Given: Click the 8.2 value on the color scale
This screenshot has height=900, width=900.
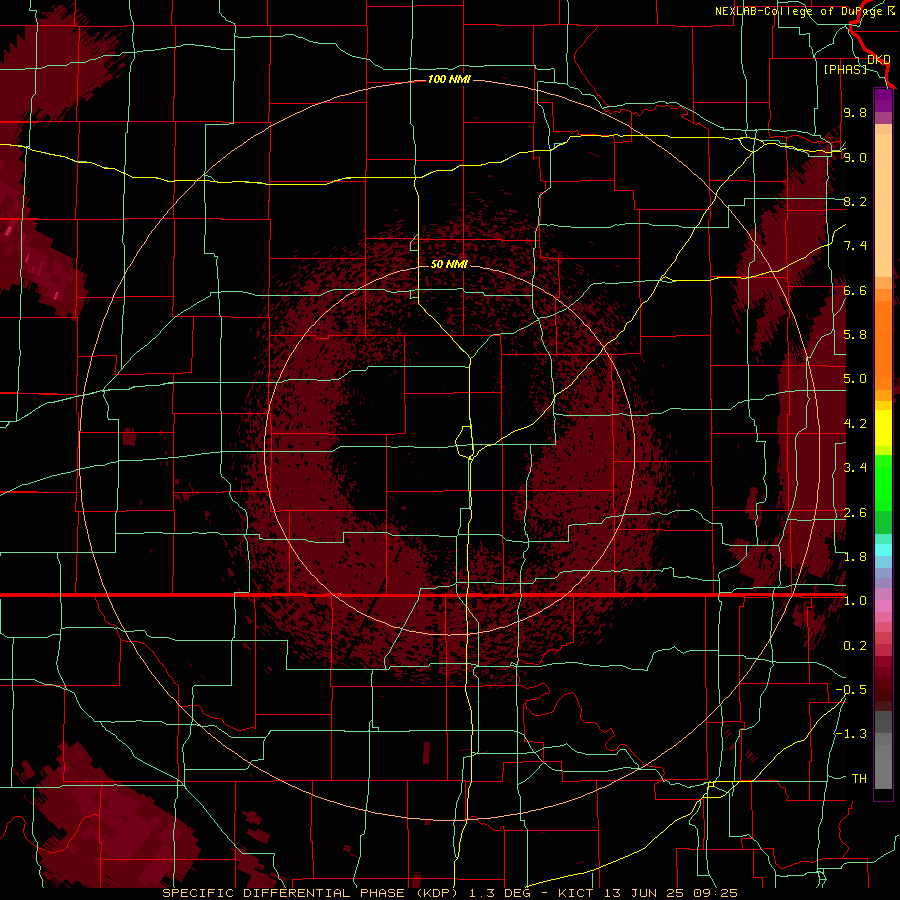Looking at the screenshot, I should click(855, 201).
